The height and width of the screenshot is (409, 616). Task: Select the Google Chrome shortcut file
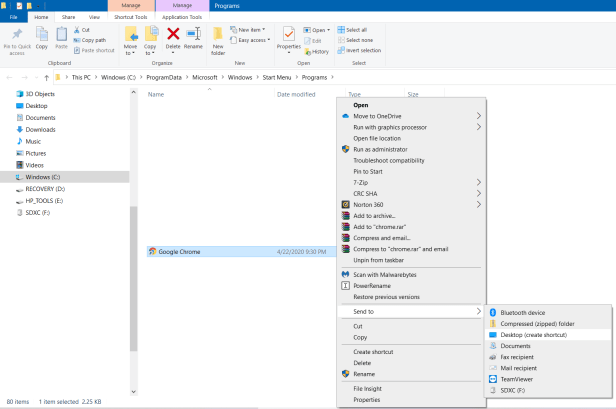[181, 251]
